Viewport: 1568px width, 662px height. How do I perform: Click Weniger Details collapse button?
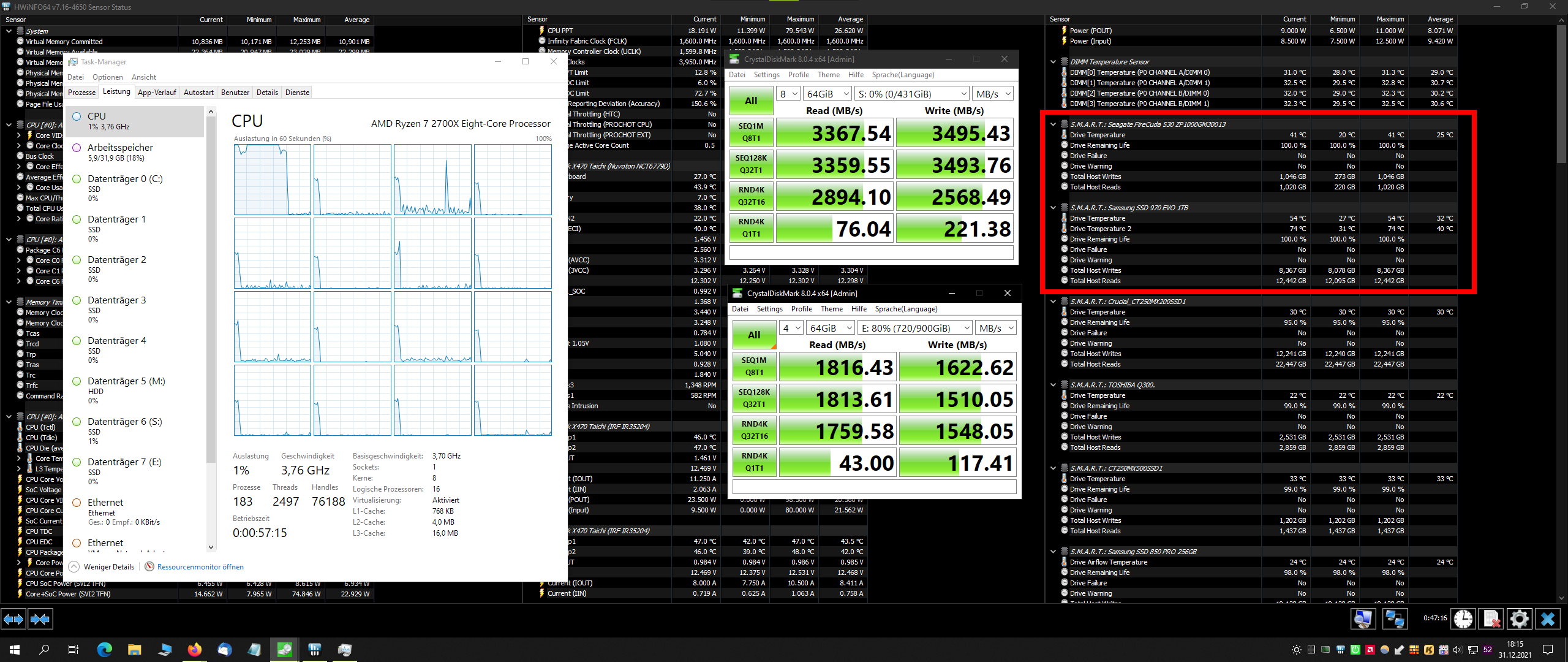(102, 567)
